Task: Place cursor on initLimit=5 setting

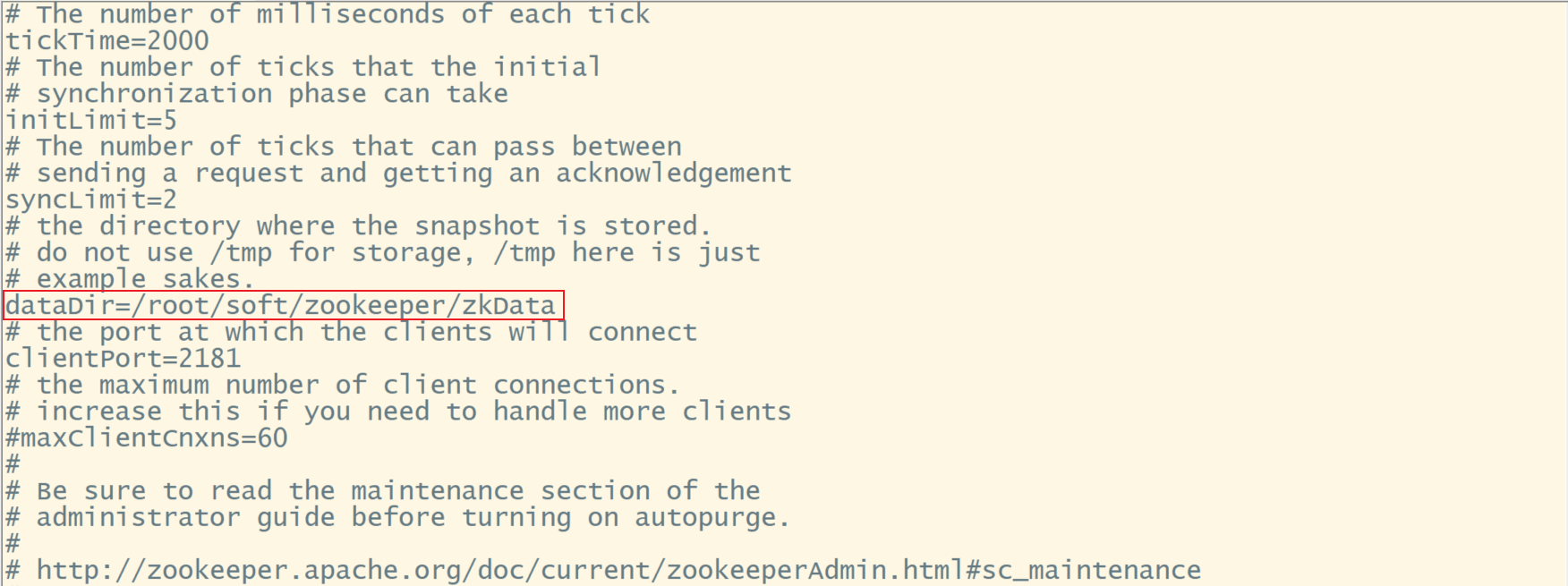Action: (x=91, y=121)
